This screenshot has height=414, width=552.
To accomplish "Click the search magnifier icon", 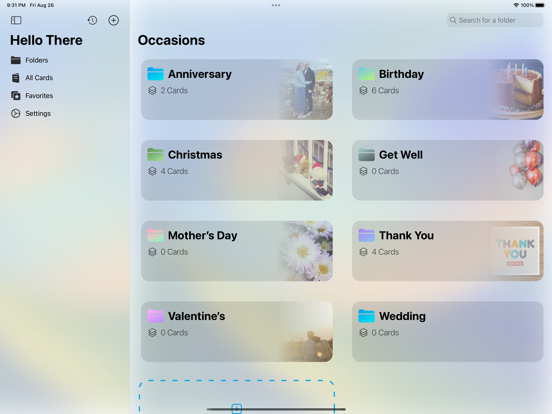I will 453,20.
